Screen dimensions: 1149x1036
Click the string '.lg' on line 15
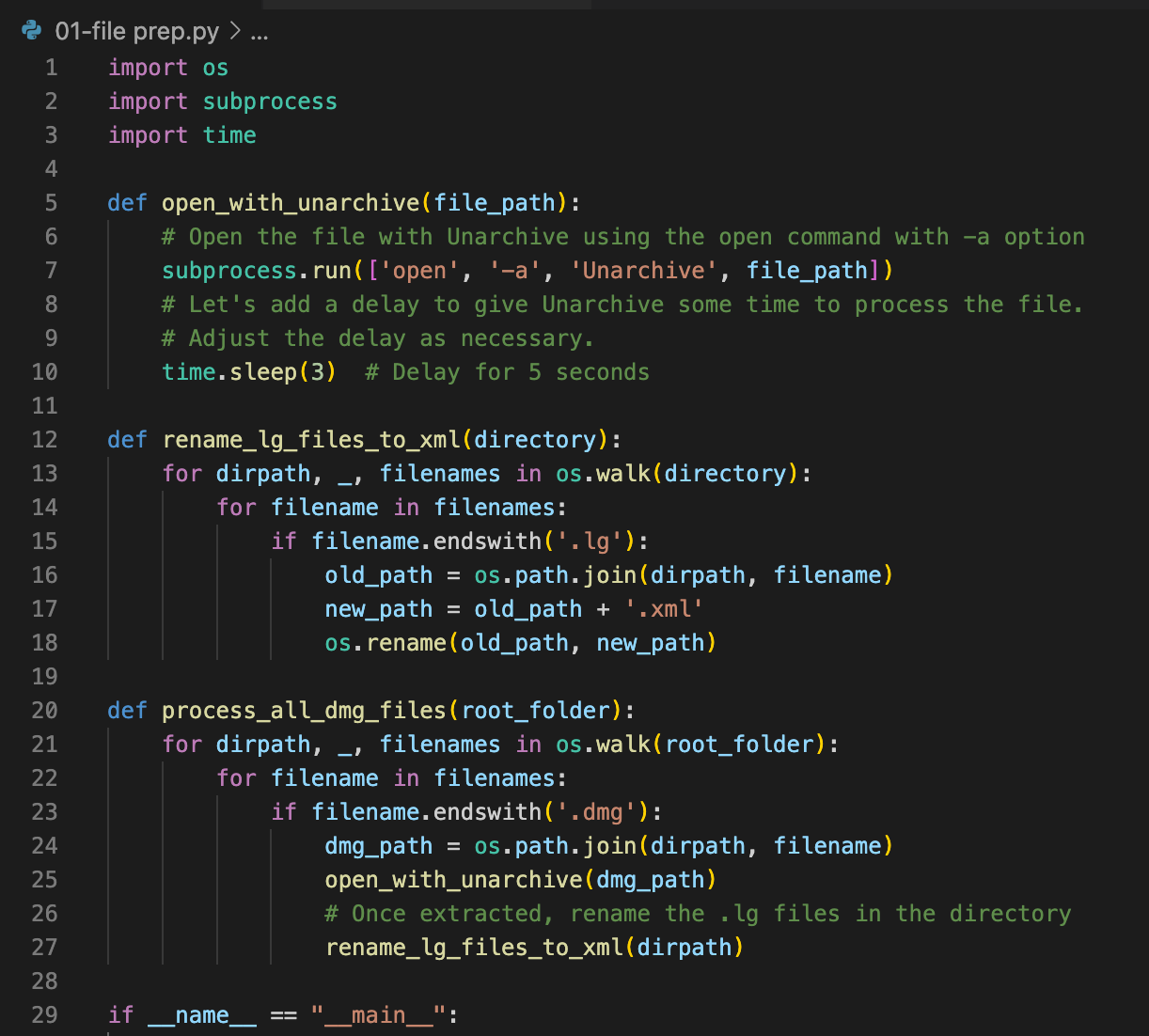point(590,542)
